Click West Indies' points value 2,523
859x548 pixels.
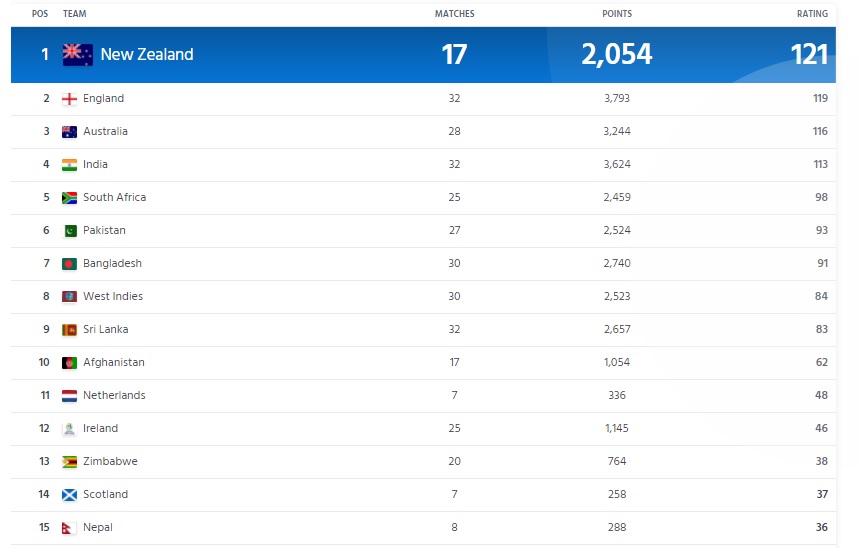point(617,296)
